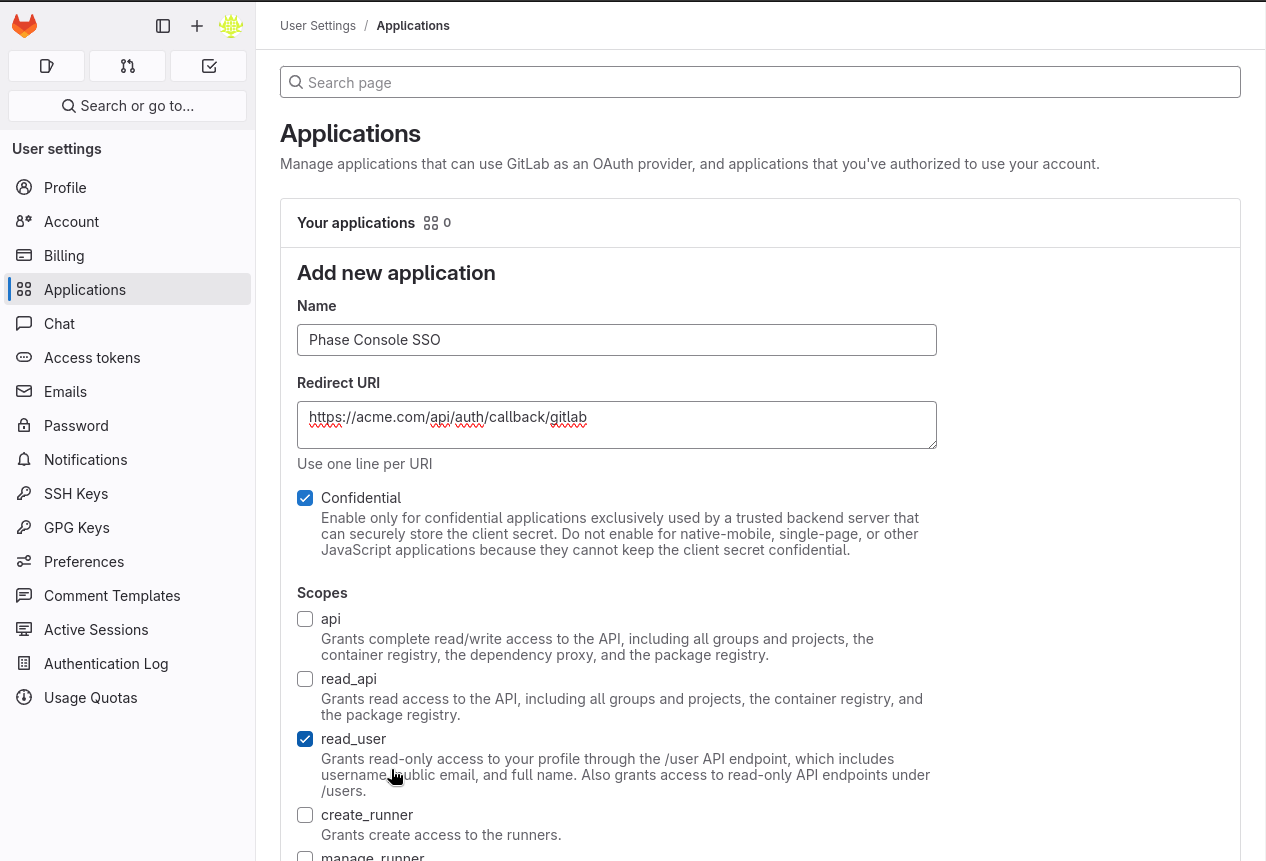This screenshot has height=861, width=1266.
Task: Open the create new plus menu
Action: pyautogui.click(x=197, y=26)
